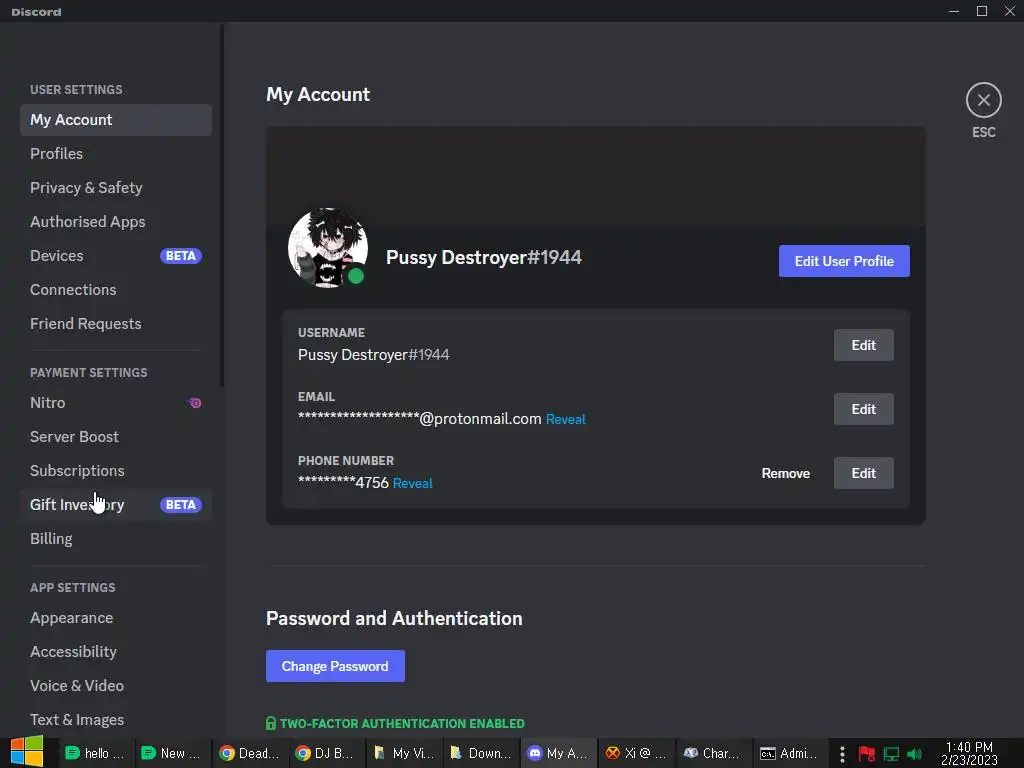Open the taskbar clock showing 1:40 PM
Viewport: 1024px width, 768px height.
(969, 754)
